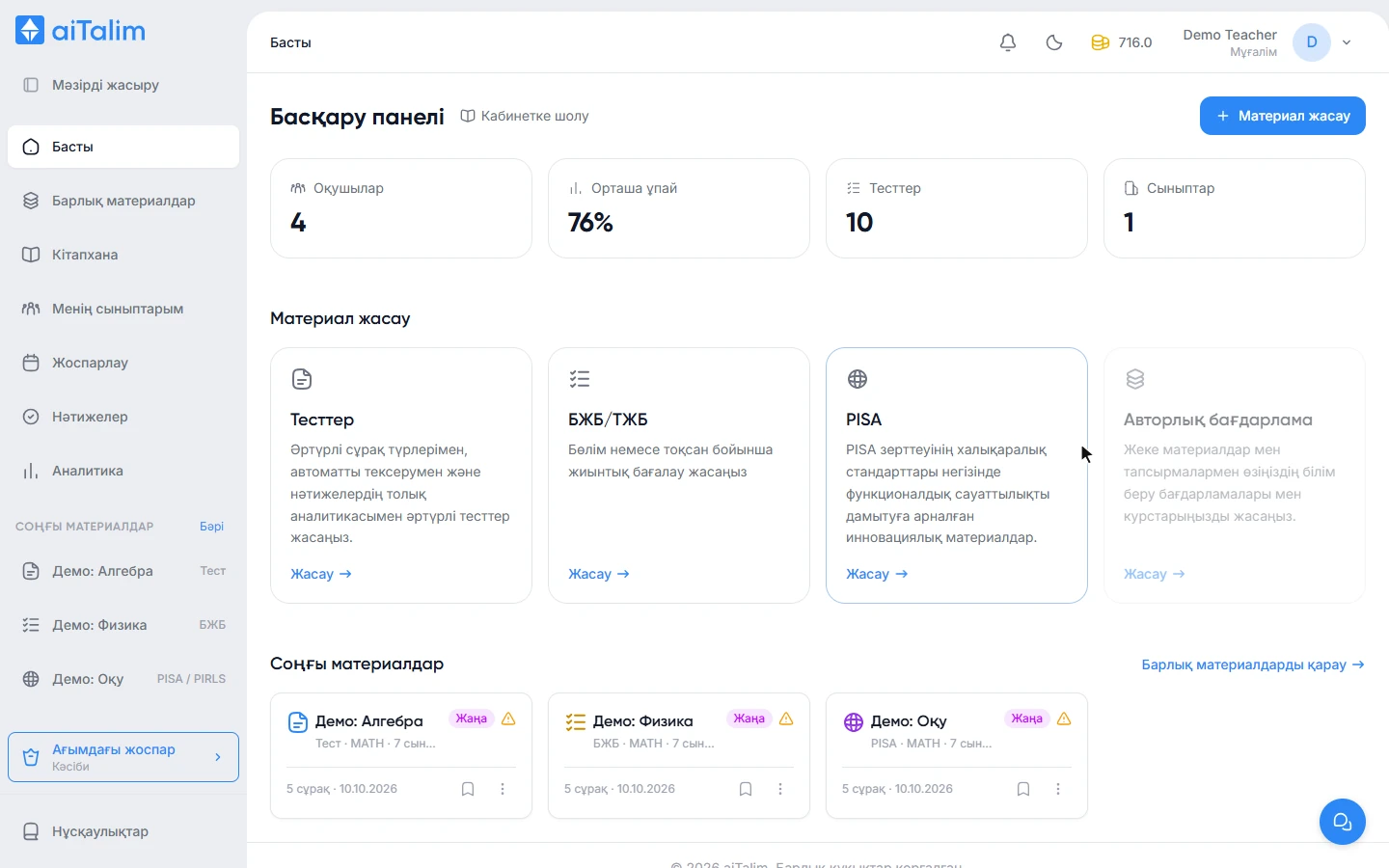Image resolution: width=1389 pixels, height=868 pixels.
Task: Open Нәтижелер in sidebar
Action: 123,417
